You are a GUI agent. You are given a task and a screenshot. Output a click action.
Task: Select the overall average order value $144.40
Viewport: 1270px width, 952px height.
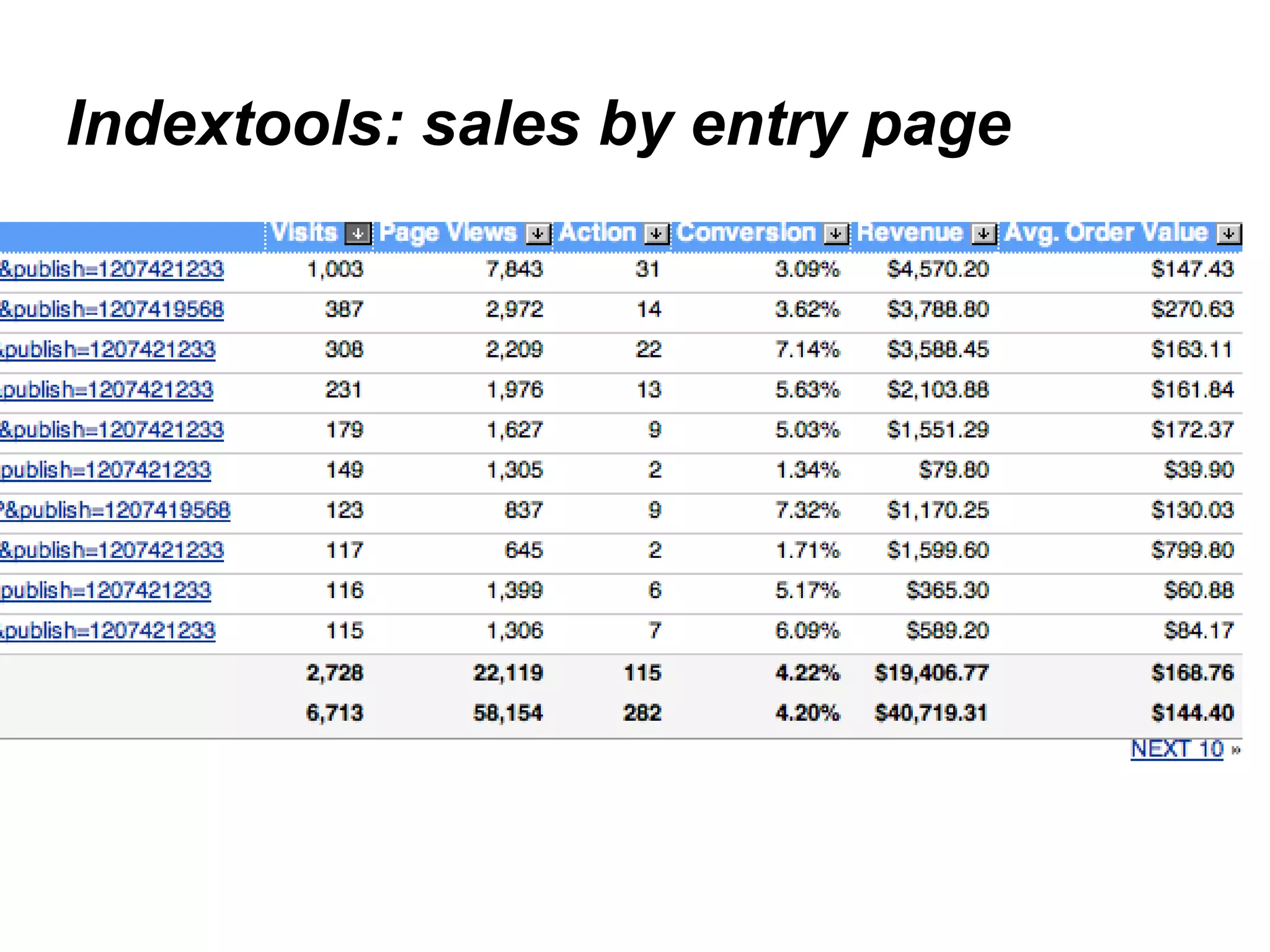pos(1192,713)
